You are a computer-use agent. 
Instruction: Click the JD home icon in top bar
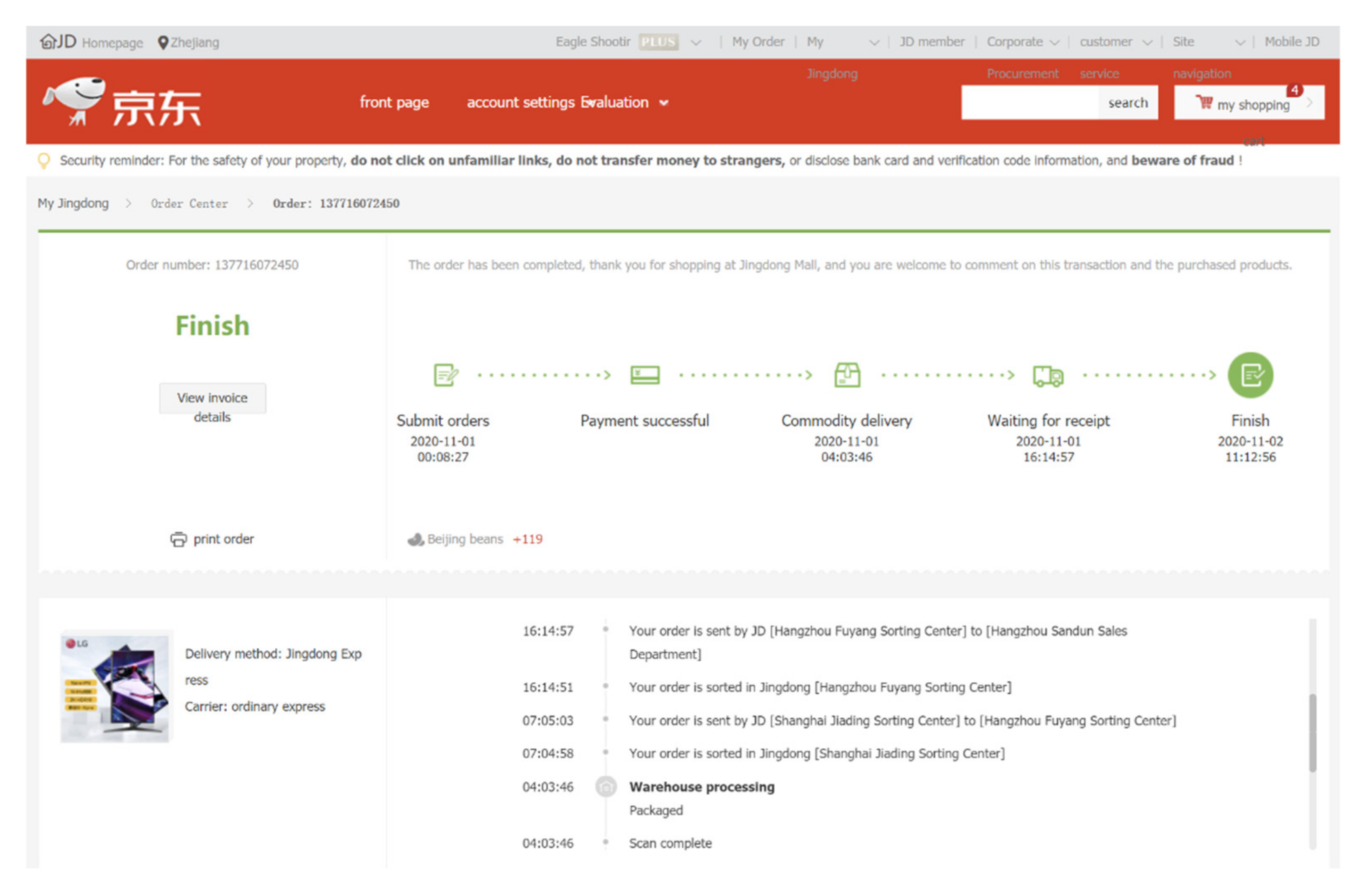point(48,41)
